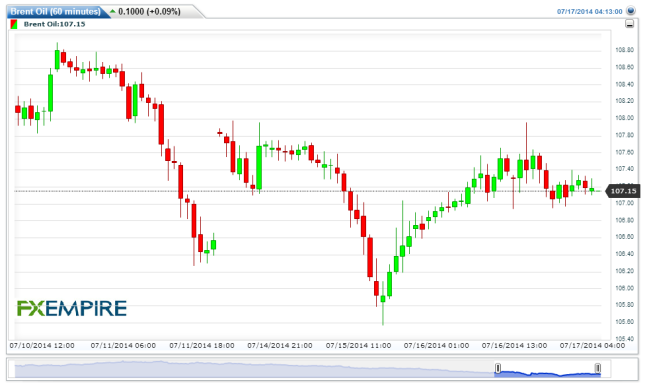Viewport: 645px width, 386px height.
Task: Click the 07/15/2014 11:00 axis label
Action: click(x=358, y=346)
